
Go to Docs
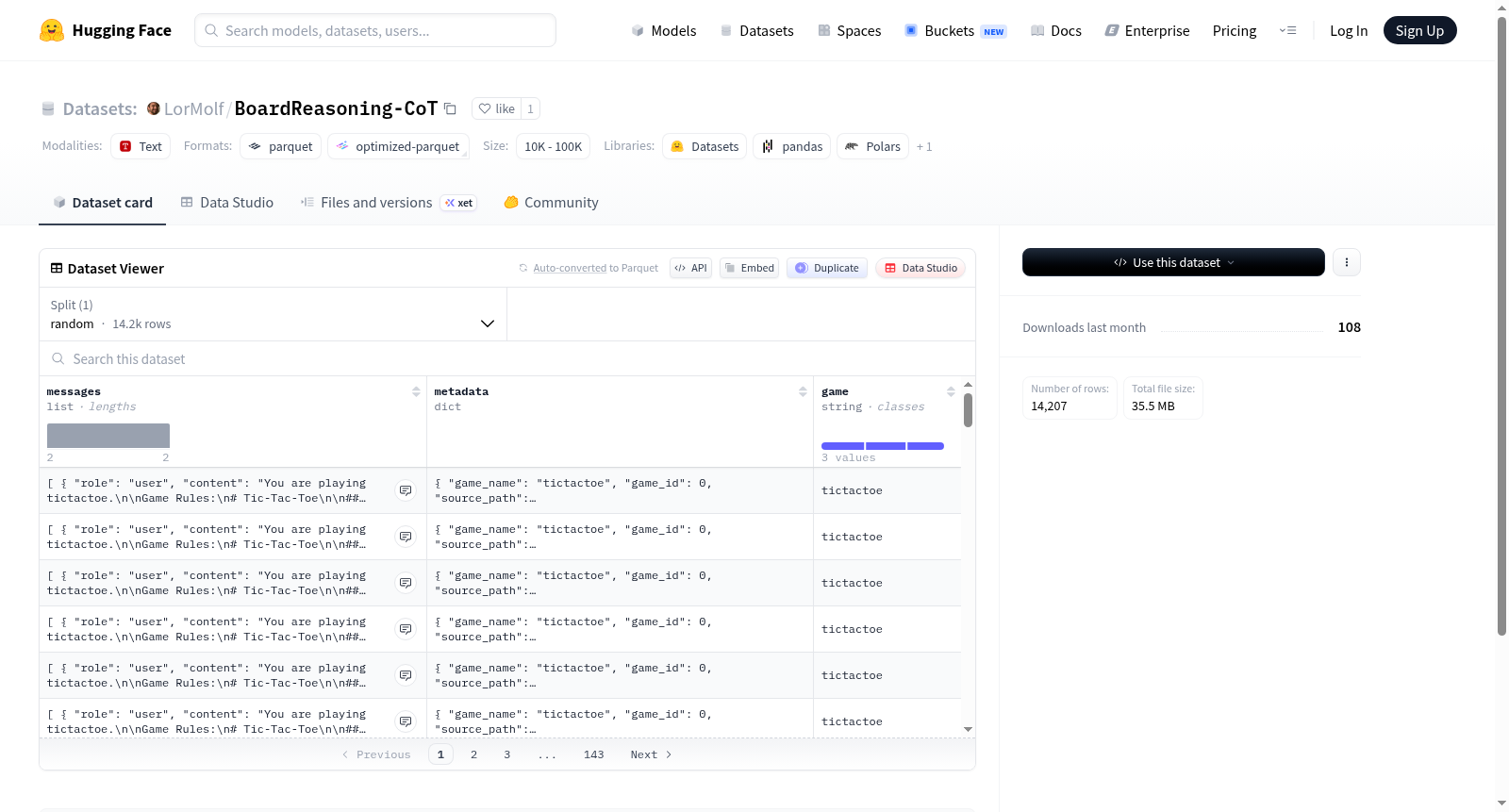pos(1056,30)
